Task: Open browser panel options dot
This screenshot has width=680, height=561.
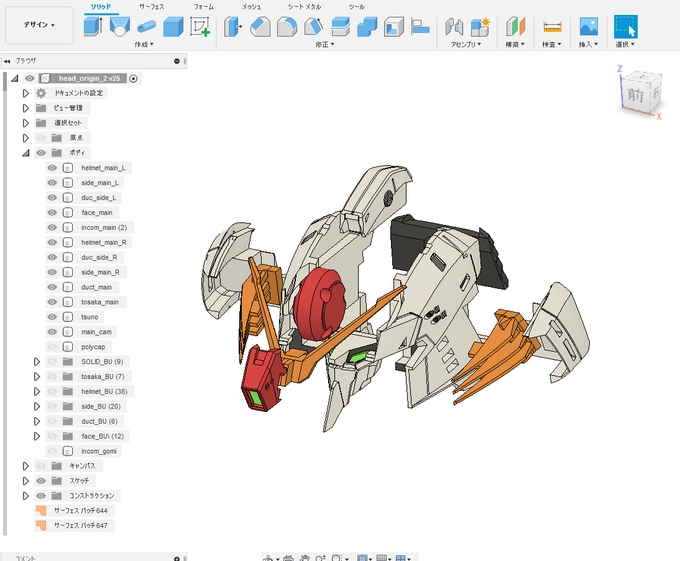Action: point(177,61)
